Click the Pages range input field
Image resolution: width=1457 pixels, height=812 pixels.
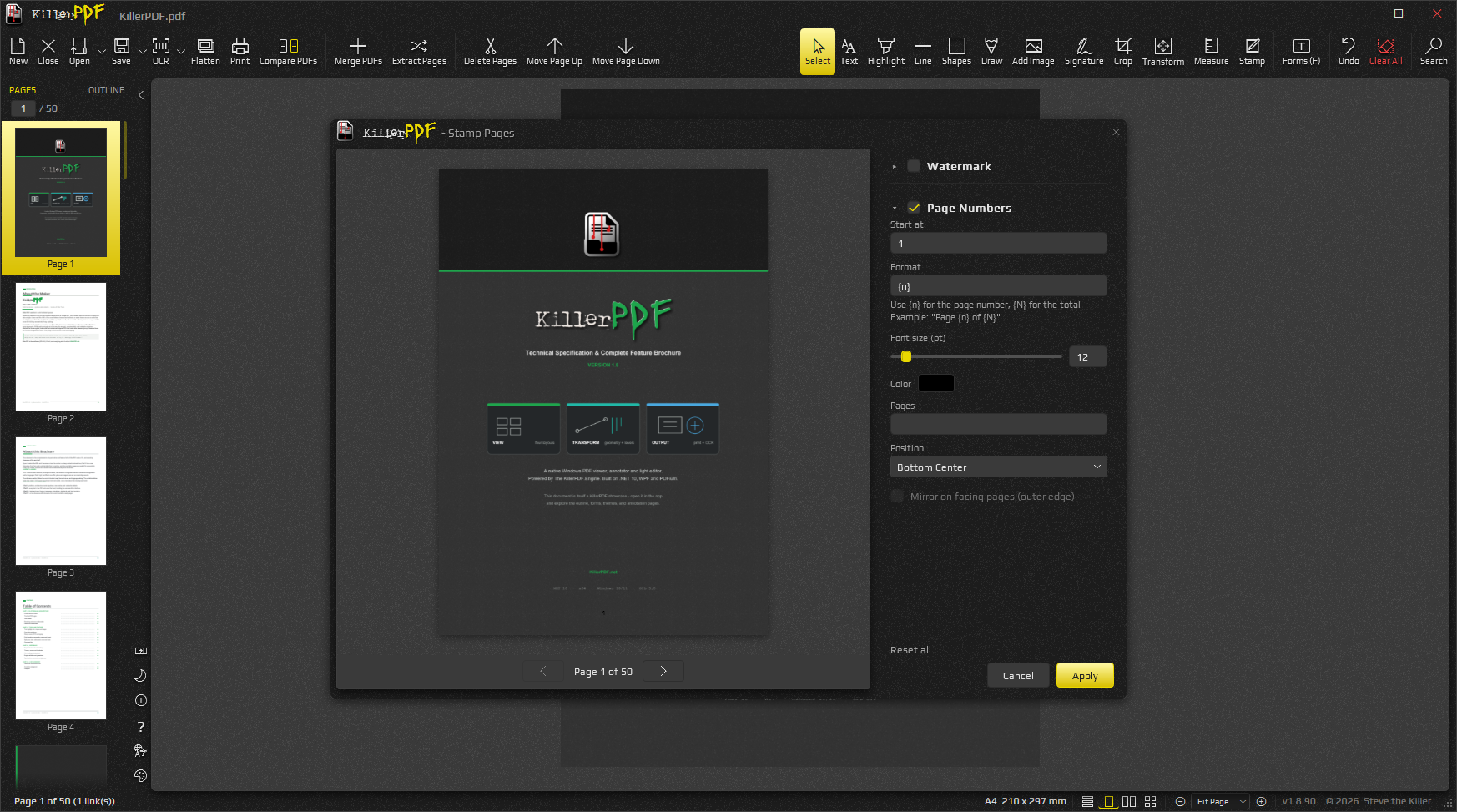coord(998,424)
